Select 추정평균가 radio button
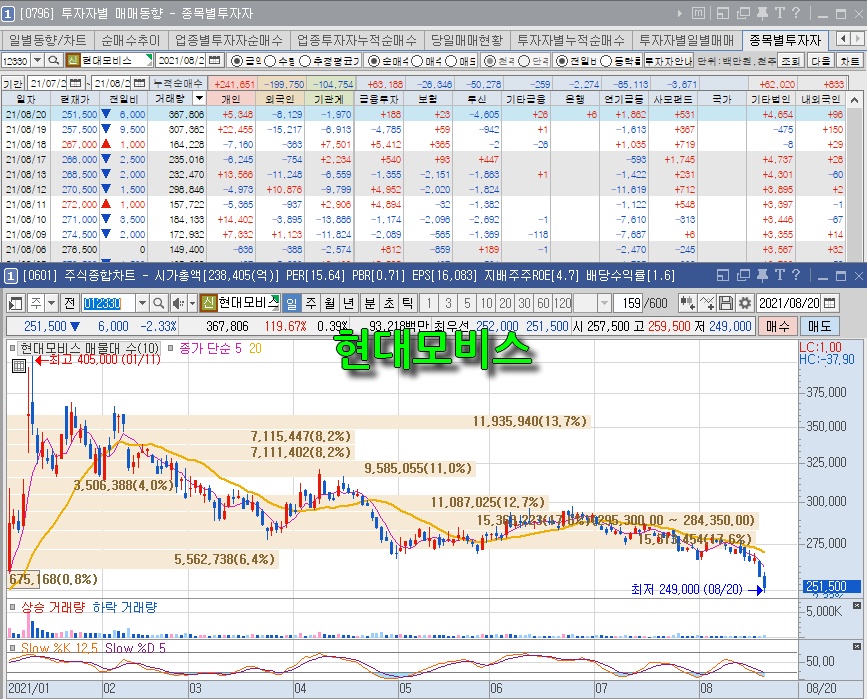Viewport: 867px width, 699px height. coord(305,61)
